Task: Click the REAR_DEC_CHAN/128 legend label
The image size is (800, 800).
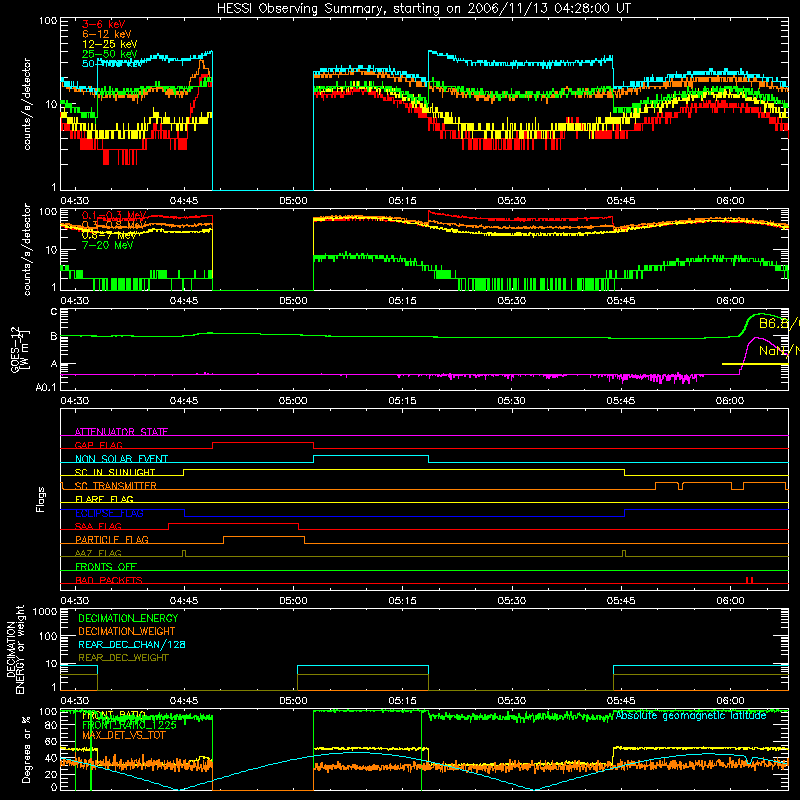Action: click(x=132, y=645)
